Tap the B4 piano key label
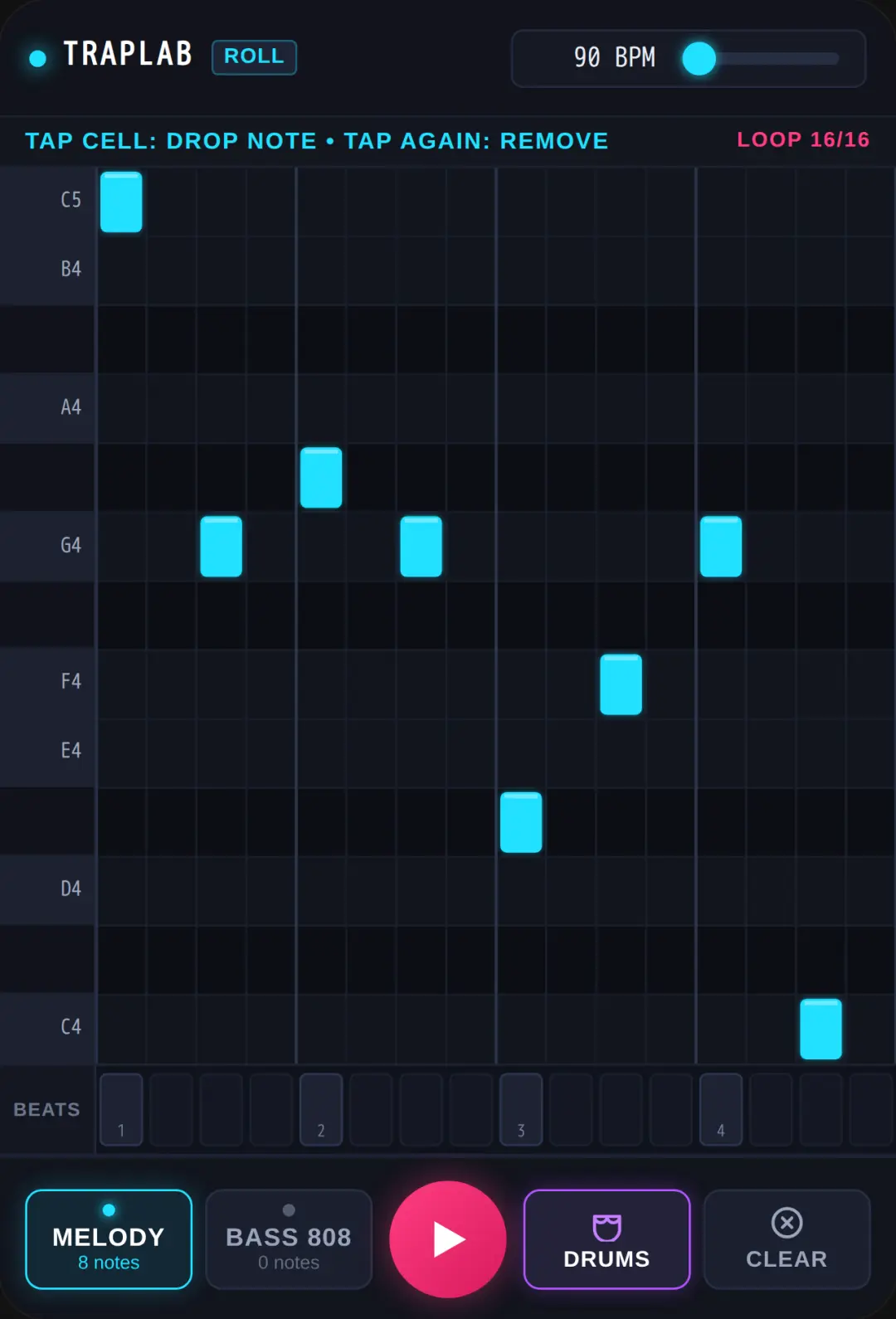 click(x=48, y=270)
